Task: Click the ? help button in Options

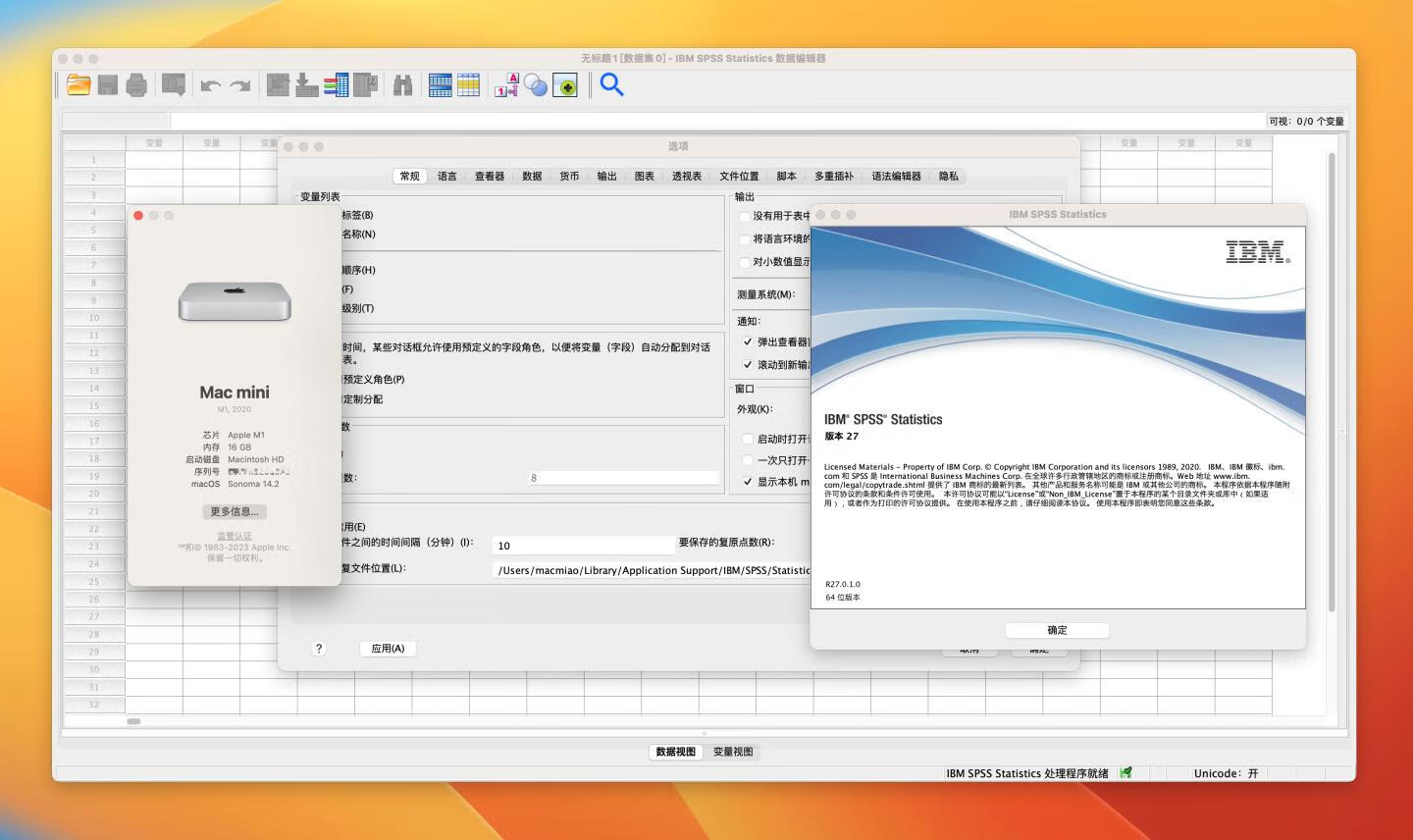Action: point(319,649)
